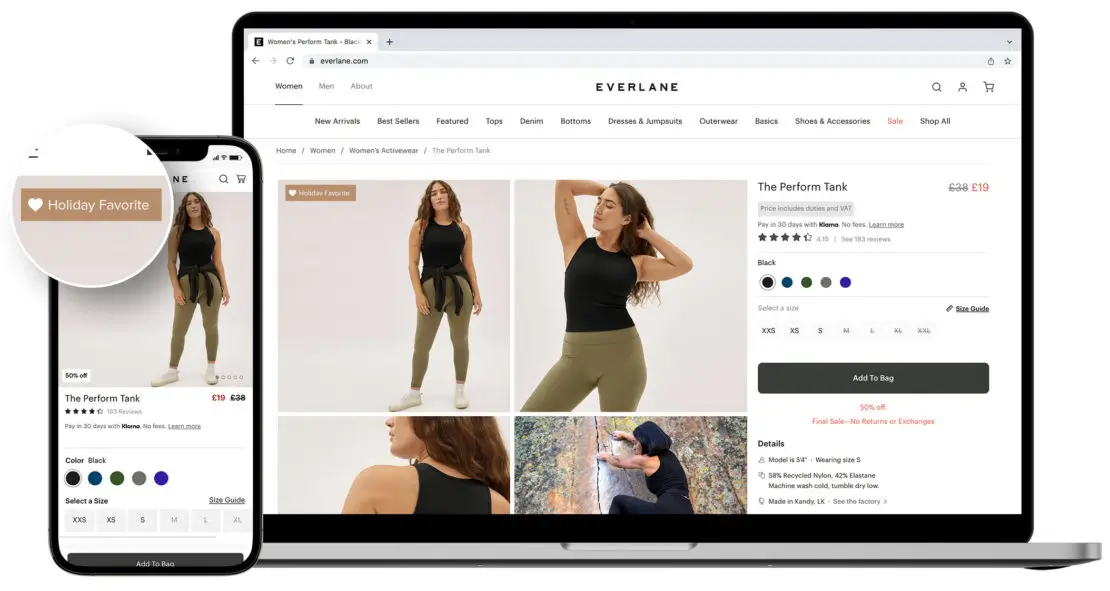This screenshot has width=1110, height=591.
Task: Open the See 183 reviews link
Action: (866, 239)
